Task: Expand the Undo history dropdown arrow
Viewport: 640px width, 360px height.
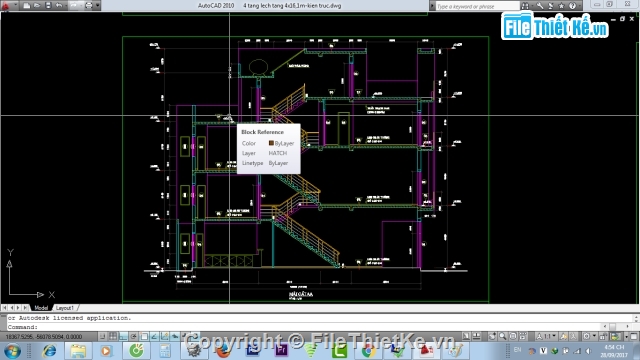Action: click(x=66, y=5)
